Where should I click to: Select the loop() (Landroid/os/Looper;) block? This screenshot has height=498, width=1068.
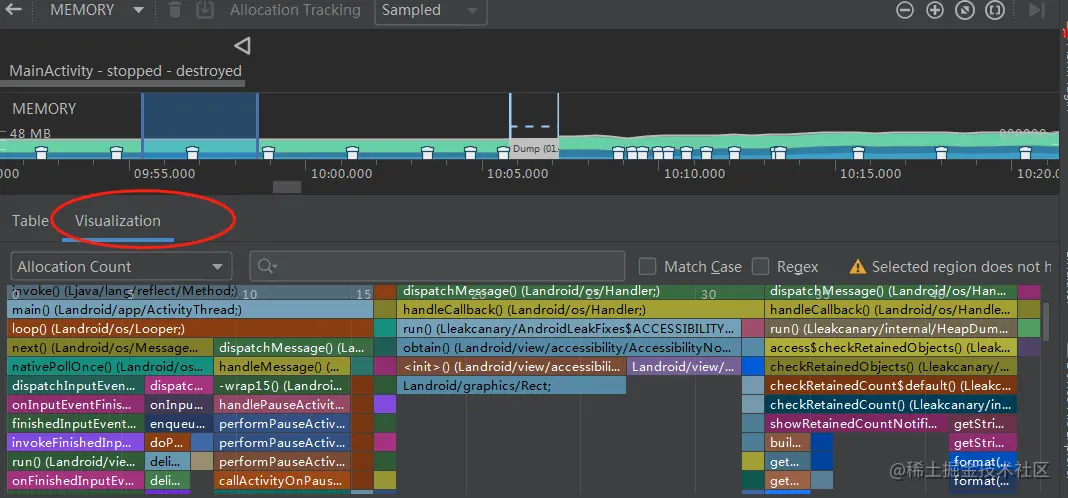(x=190, y=329)
